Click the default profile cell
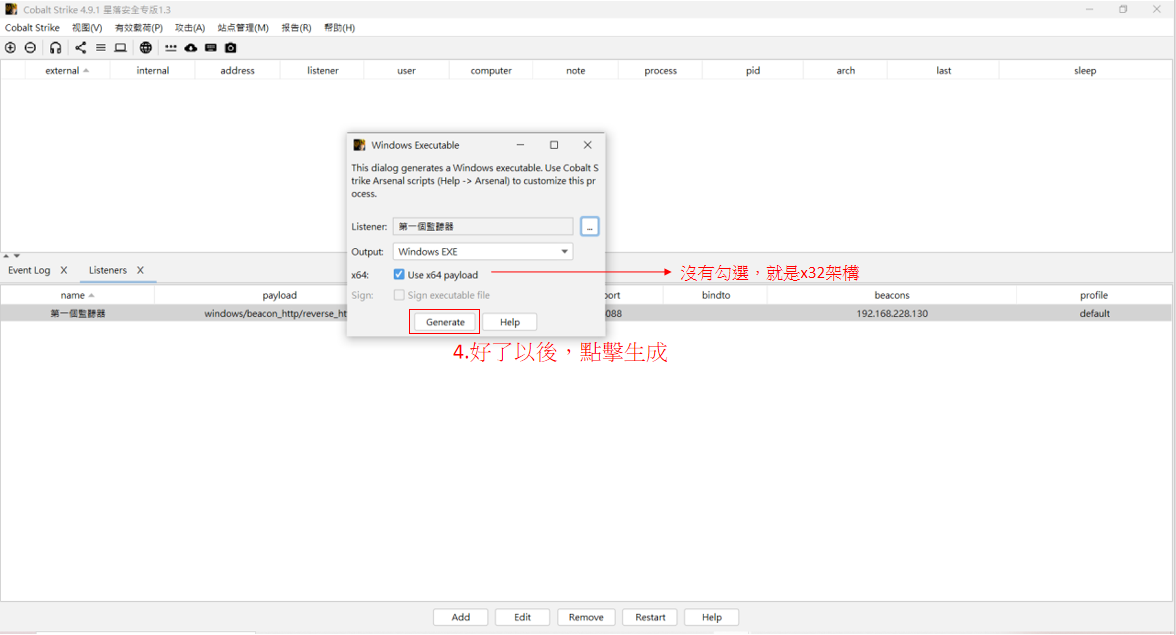1176x635 pixels. [1094, 313]
